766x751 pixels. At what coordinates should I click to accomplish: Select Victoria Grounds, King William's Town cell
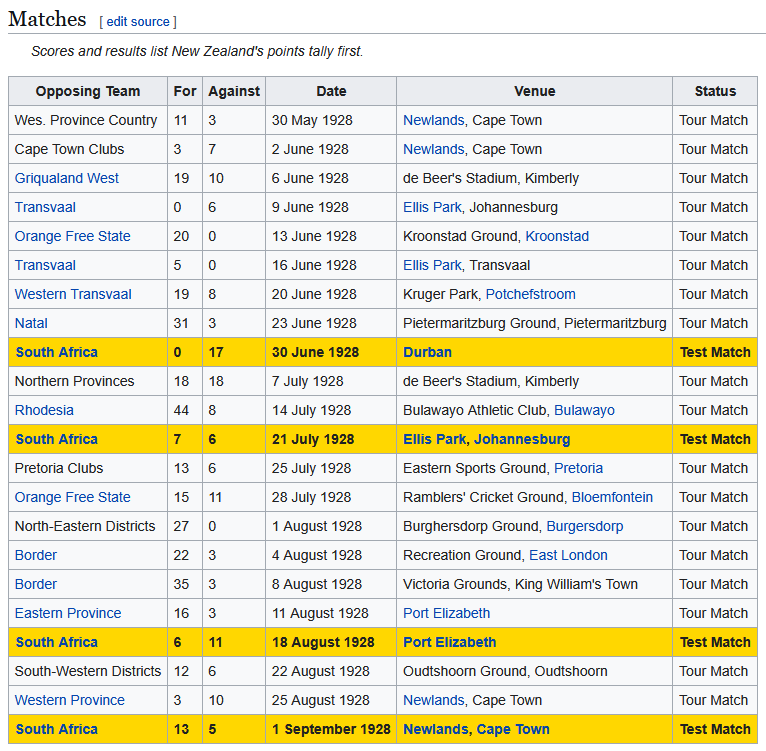[x=534, y=584]
